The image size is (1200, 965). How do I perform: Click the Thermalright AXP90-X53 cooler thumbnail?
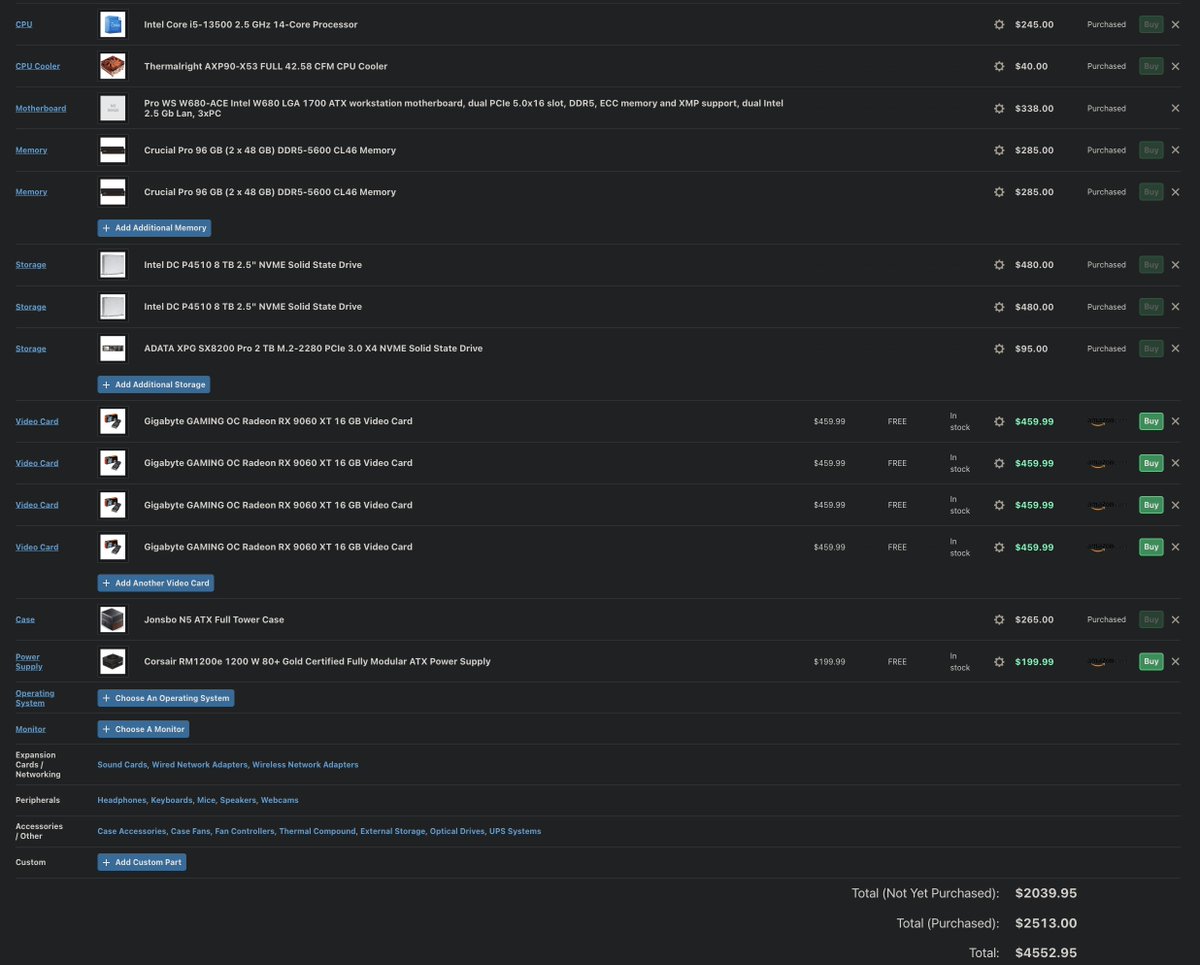tap(113, 66)
